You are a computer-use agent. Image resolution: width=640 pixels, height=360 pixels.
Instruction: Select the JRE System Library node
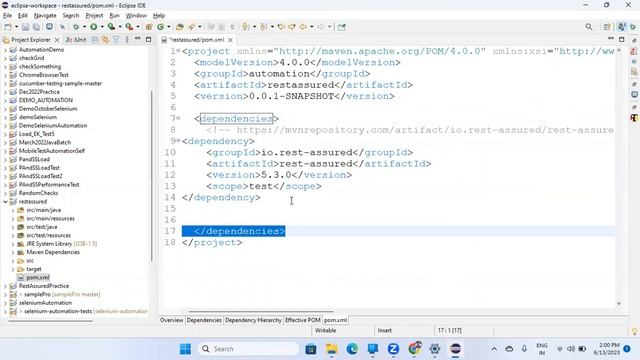pos(61,244)
